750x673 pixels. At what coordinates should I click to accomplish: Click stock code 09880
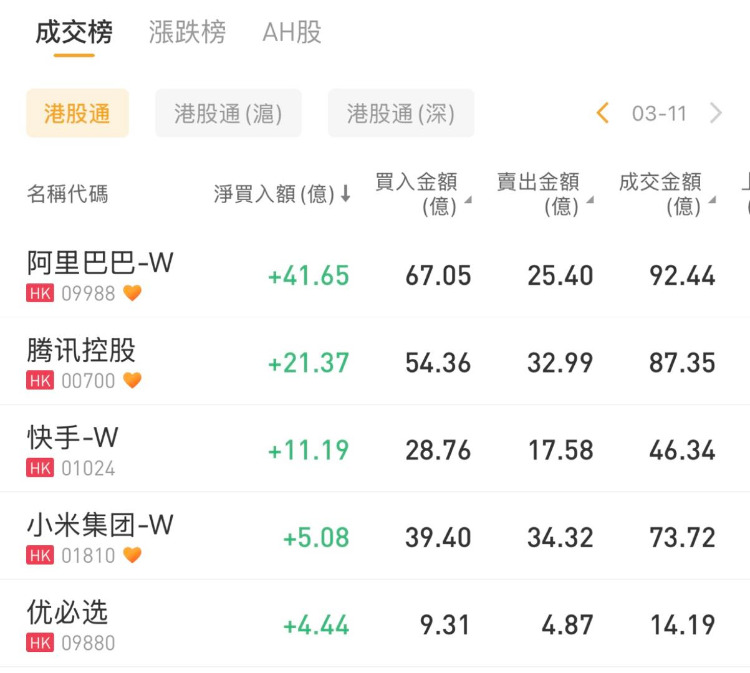pyautogui.click(x=88, y=643)
